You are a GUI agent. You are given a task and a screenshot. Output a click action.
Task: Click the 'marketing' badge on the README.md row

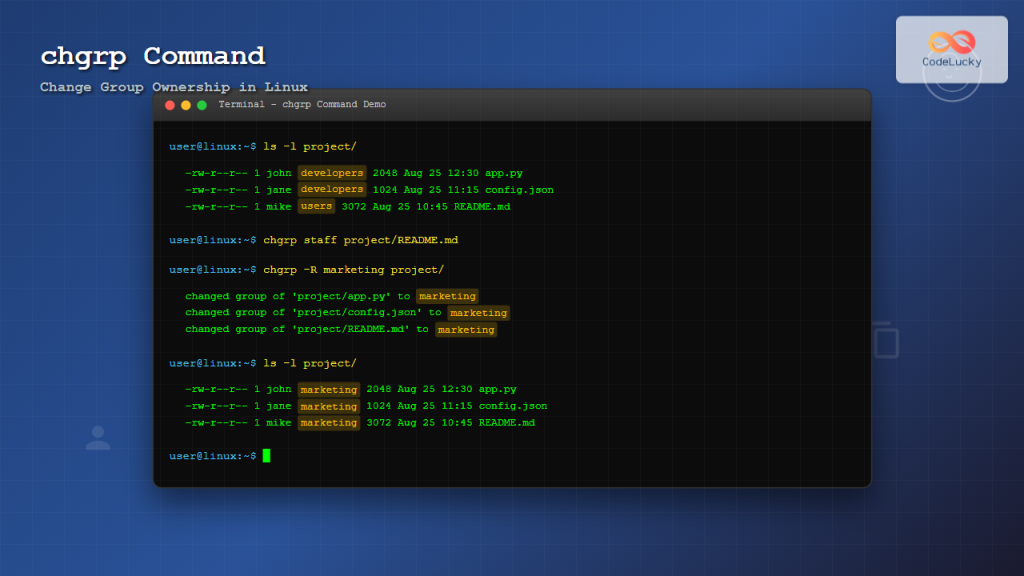tap(329, 422)
